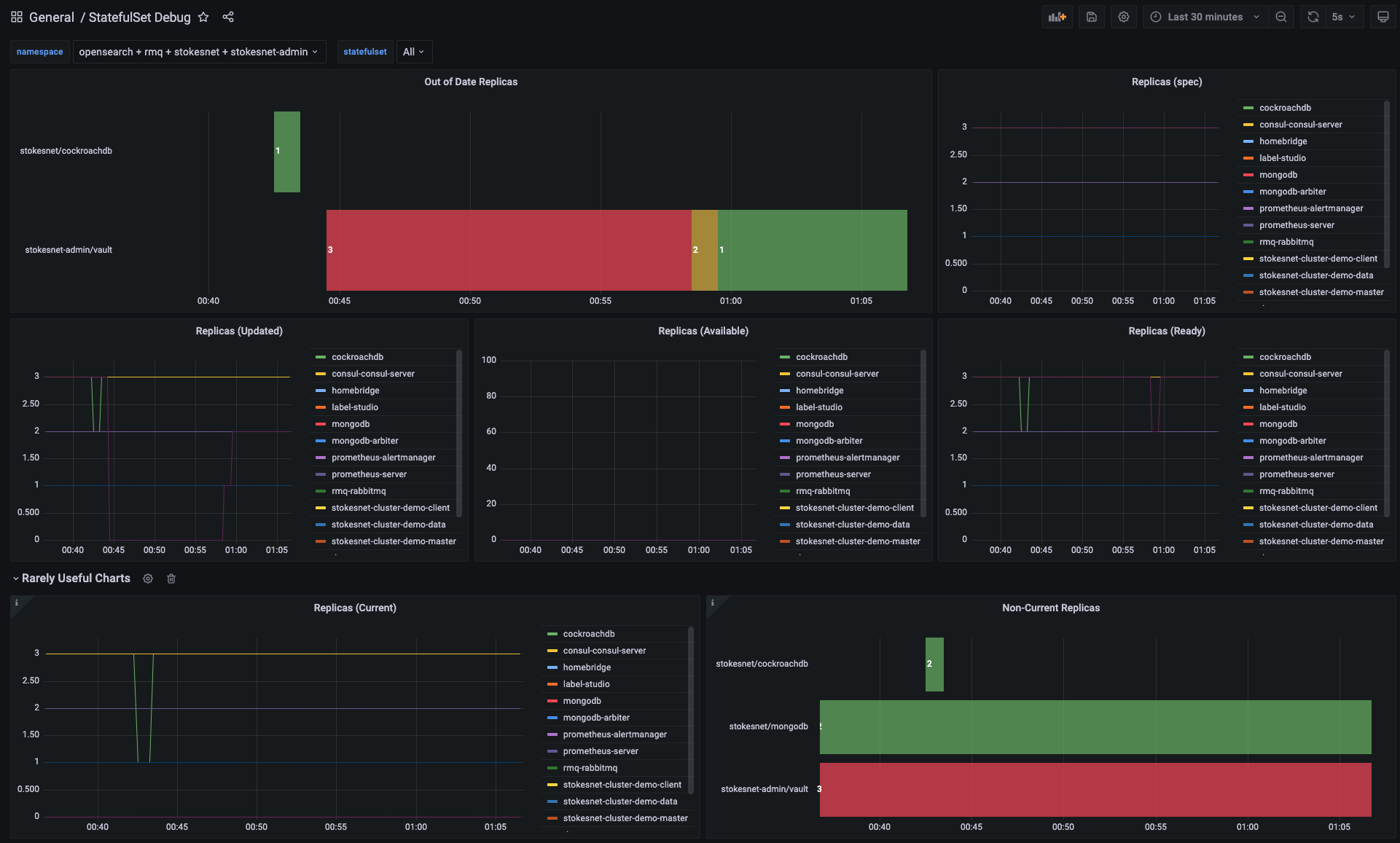Toggle prometheus-alertmanager in Replicas (Current) legend
The width and height of the screenshot is (1400, 843).
click(614, 734)
